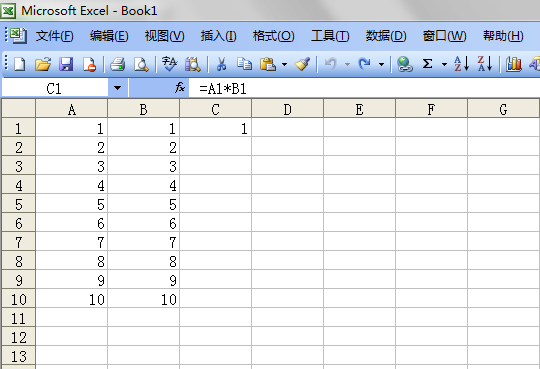Insert Hyperlink using globe icon
Viewport: 540px width, 369px height.
point(404,64)
